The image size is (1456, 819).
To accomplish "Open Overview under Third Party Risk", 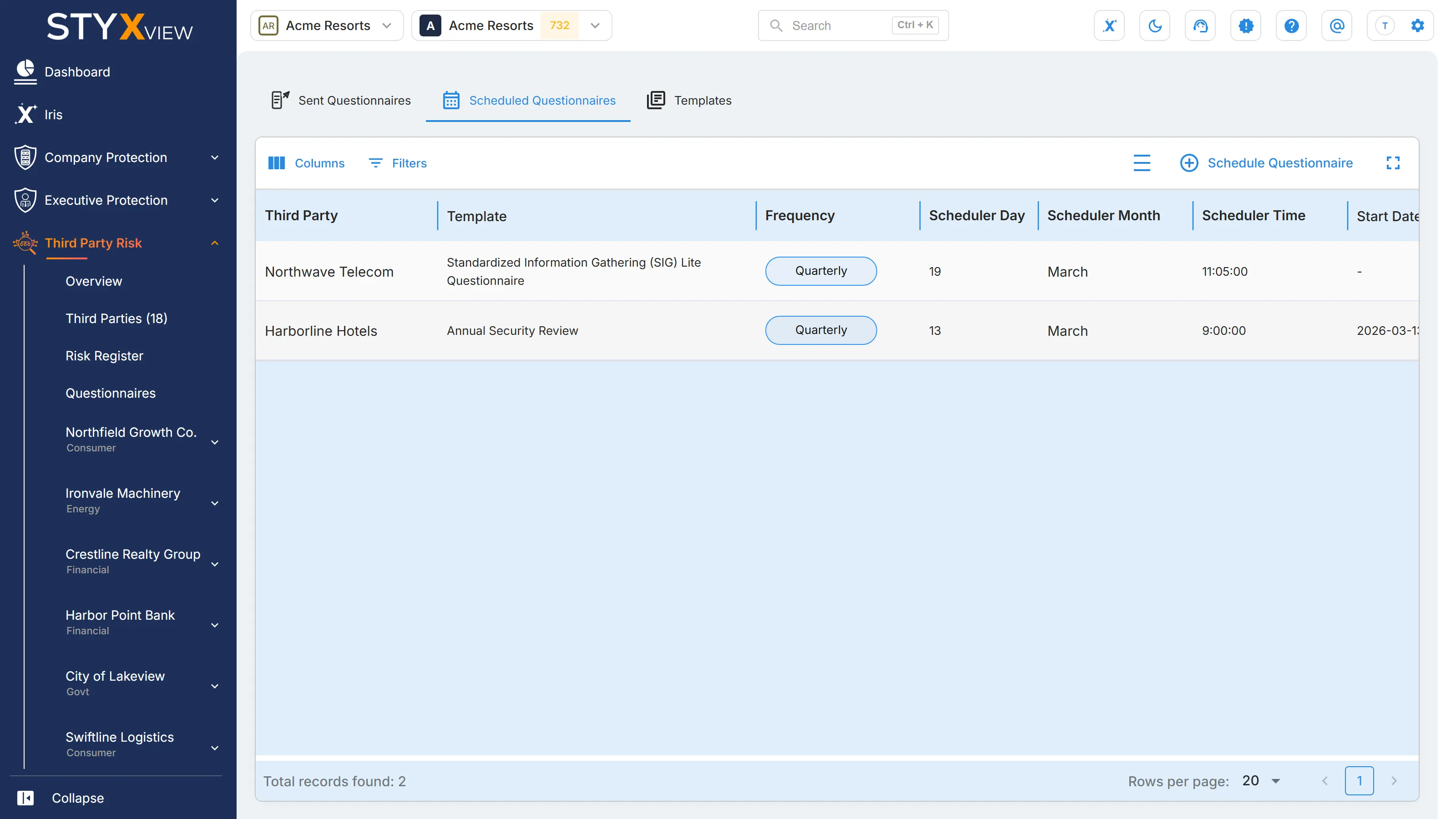I will 94,281.
